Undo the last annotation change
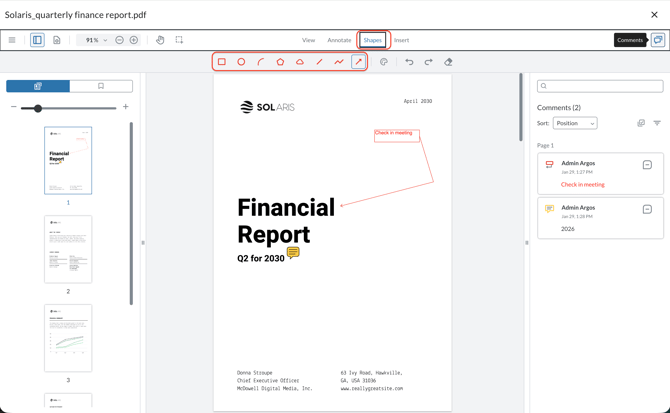The image size is (670, 413). pyautogui.click(x=409, y=62)
